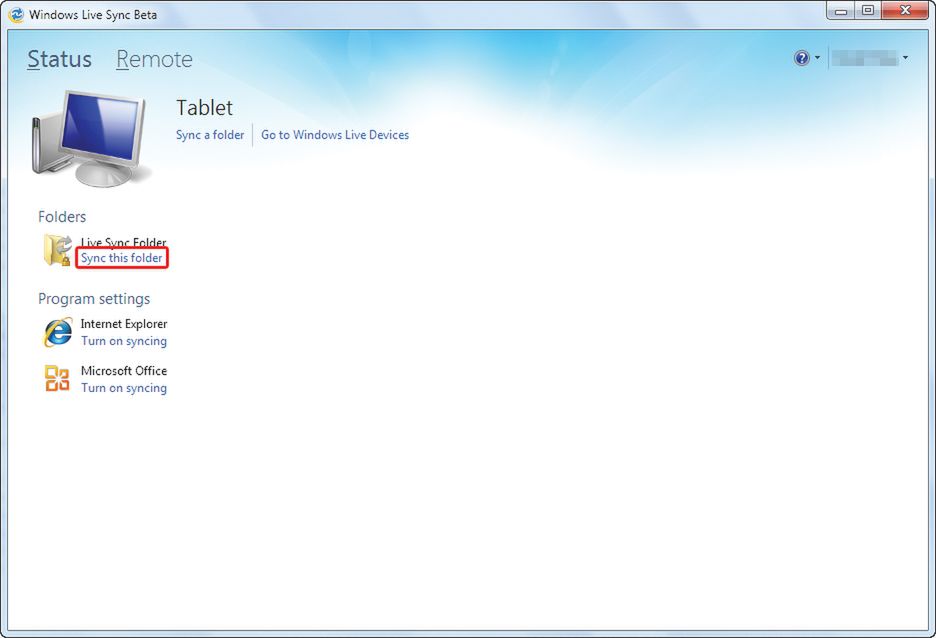Select the Sync this folder link
The height and width of the screenshot is (638, 936).
click(x=122, y=258)
